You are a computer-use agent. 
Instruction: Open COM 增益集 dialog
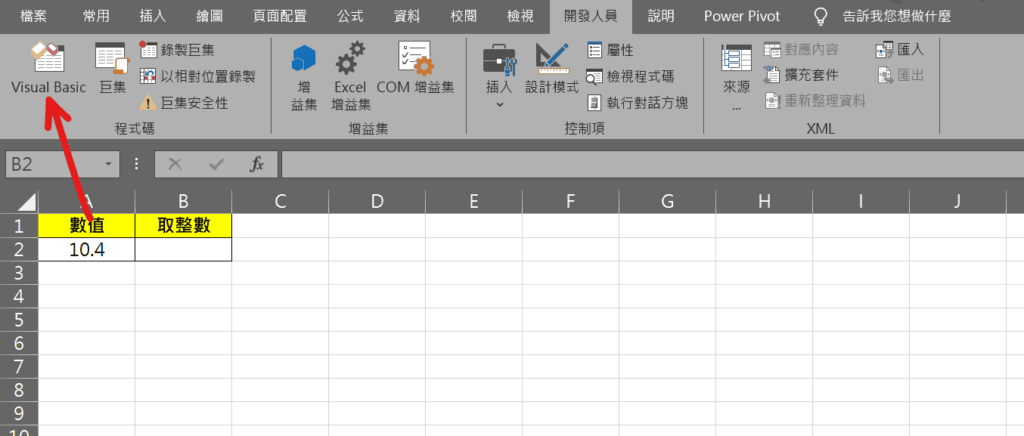tap(415, 69)
